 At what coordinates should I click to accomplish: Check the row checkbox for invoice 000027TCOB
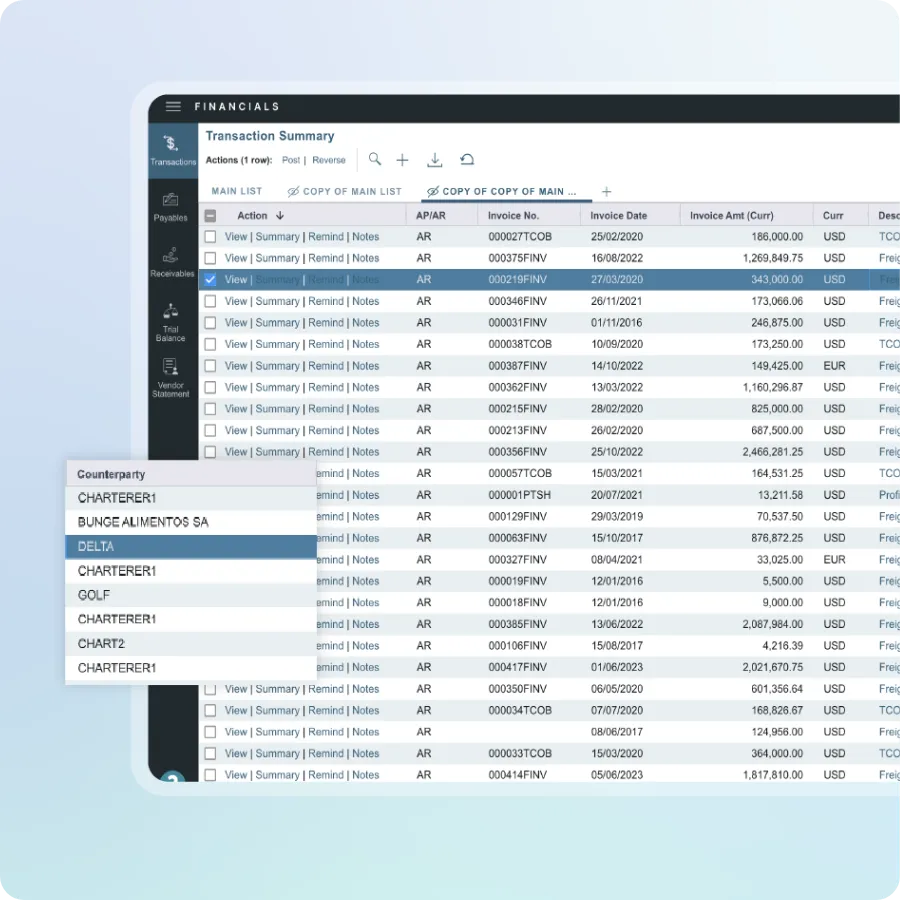(210, 237)
